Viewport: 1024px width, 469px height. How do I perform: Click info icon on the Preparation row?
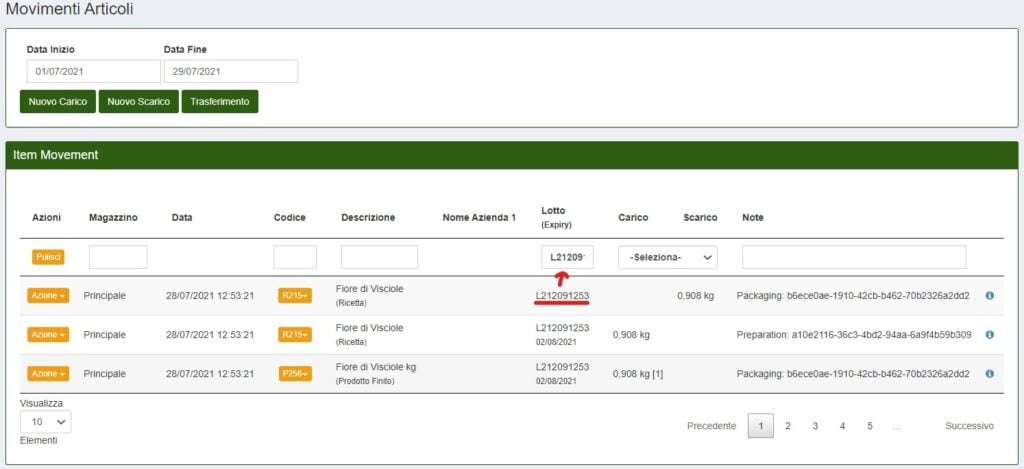point(989,335)
